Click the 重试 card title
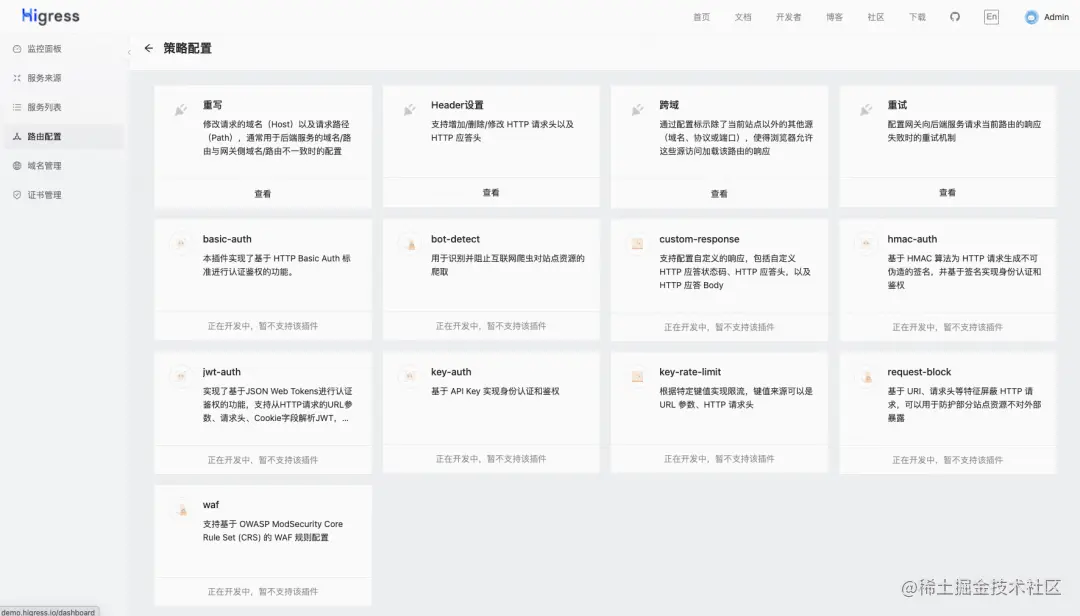The height and width of the screenshot is (616, 1080). tap(897, 105)
